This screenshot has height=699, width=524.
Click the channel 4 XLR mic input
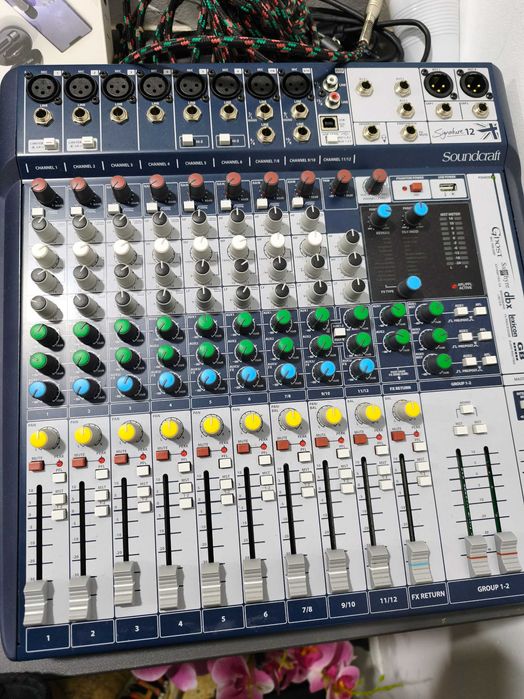pos(154,86)
